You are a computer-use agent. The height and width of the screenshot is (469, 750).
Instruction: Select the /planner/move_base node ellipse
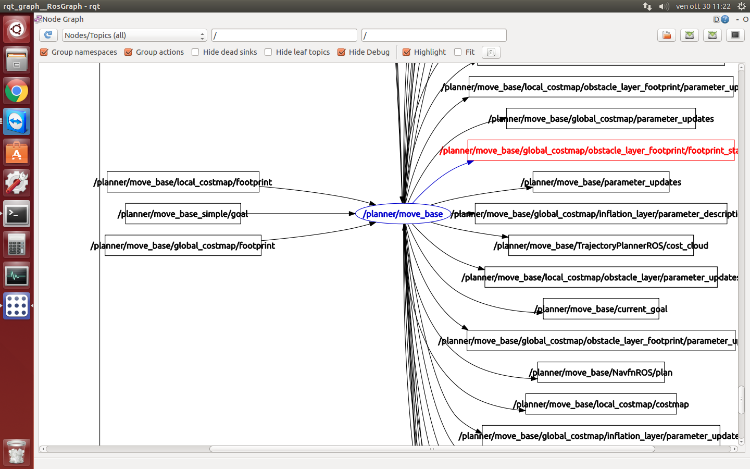coord(402,214)
